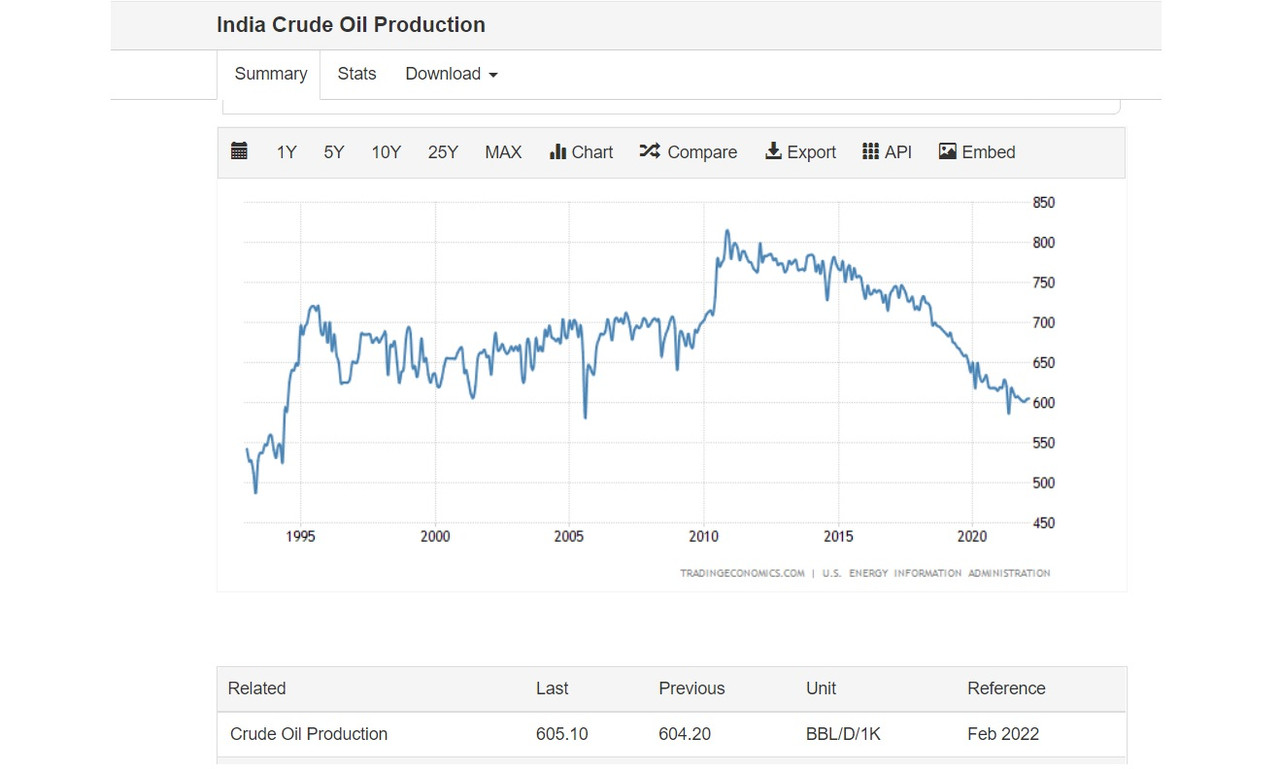
Task: Click the BBL/D/1K unit cell
Action: click(x=843, y=734)
